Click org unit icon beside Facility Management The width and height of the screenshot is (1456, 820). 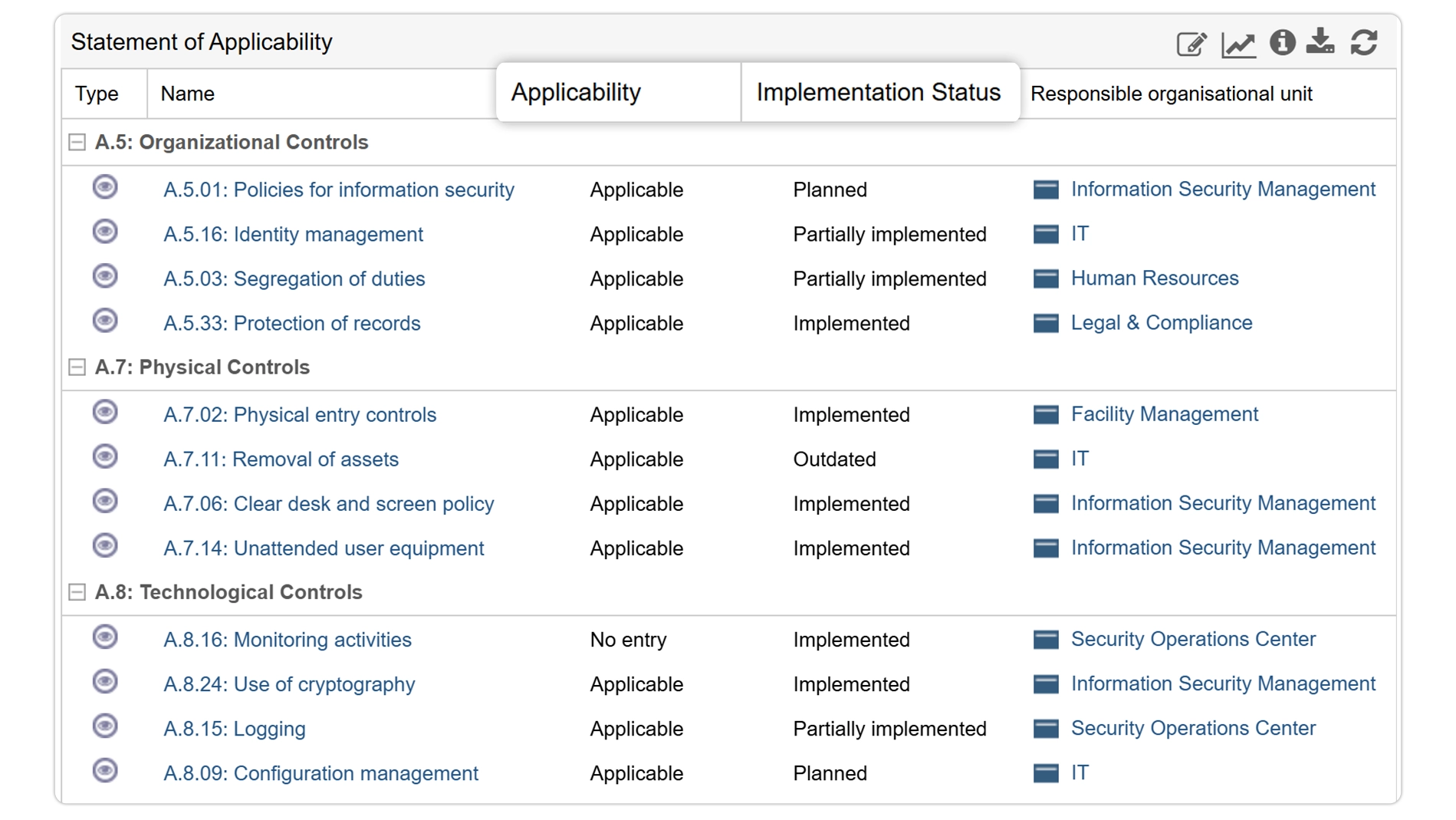[x=1046, y=415]
